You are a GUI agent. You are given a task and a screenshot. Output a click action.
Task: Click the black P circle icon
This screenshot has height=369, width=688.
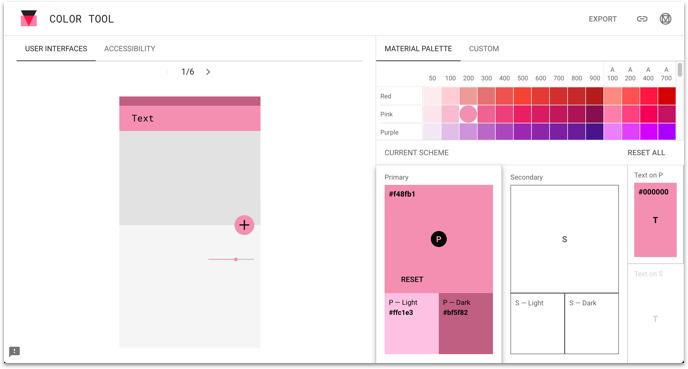click(x=438, y=239)
